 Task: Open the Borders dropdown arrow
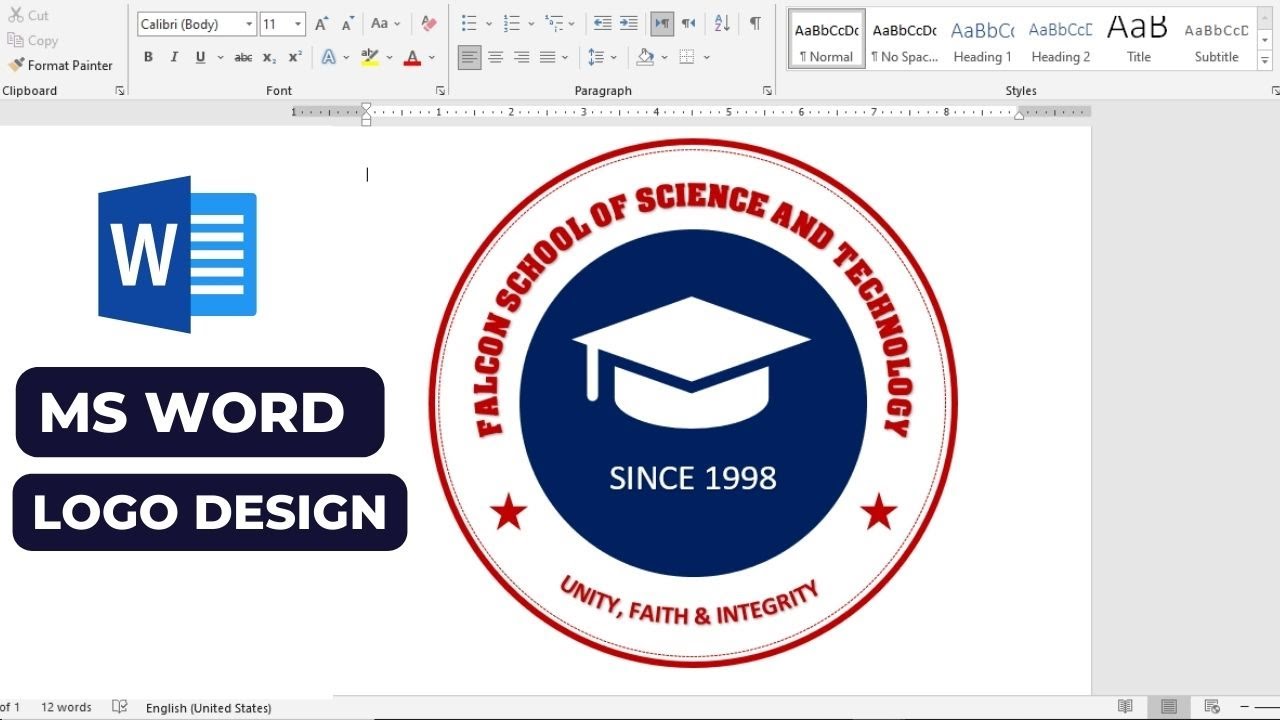click(707, 58)
